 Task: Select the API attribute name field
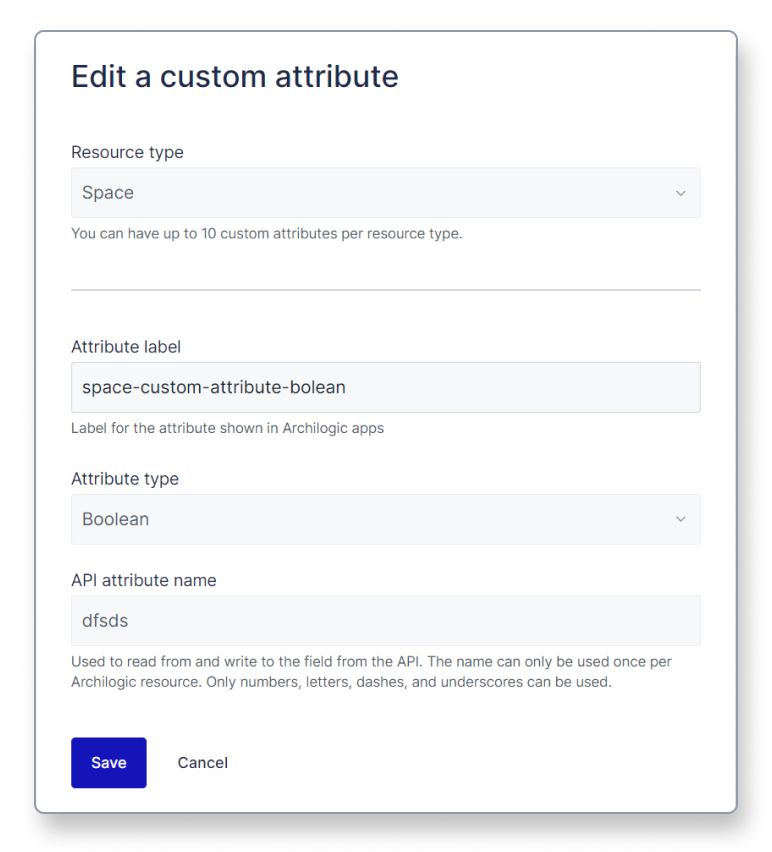point(385,620)
